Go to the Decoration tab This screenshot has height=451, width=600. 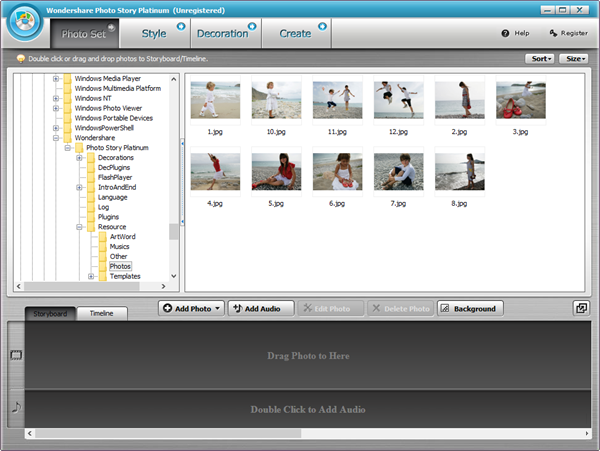point(222,33)
